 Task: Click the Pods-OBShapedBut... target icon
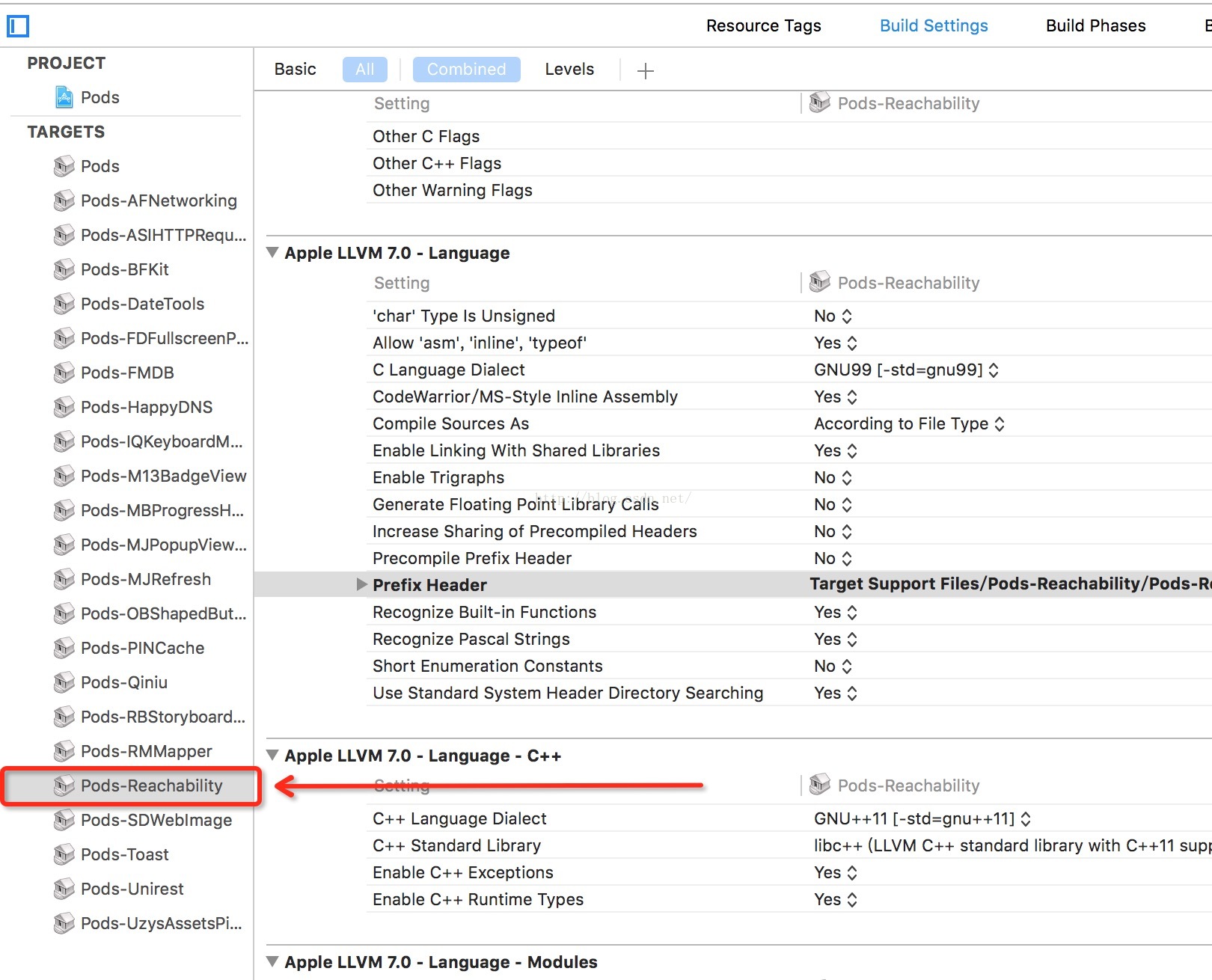click(x=64, y=613)
